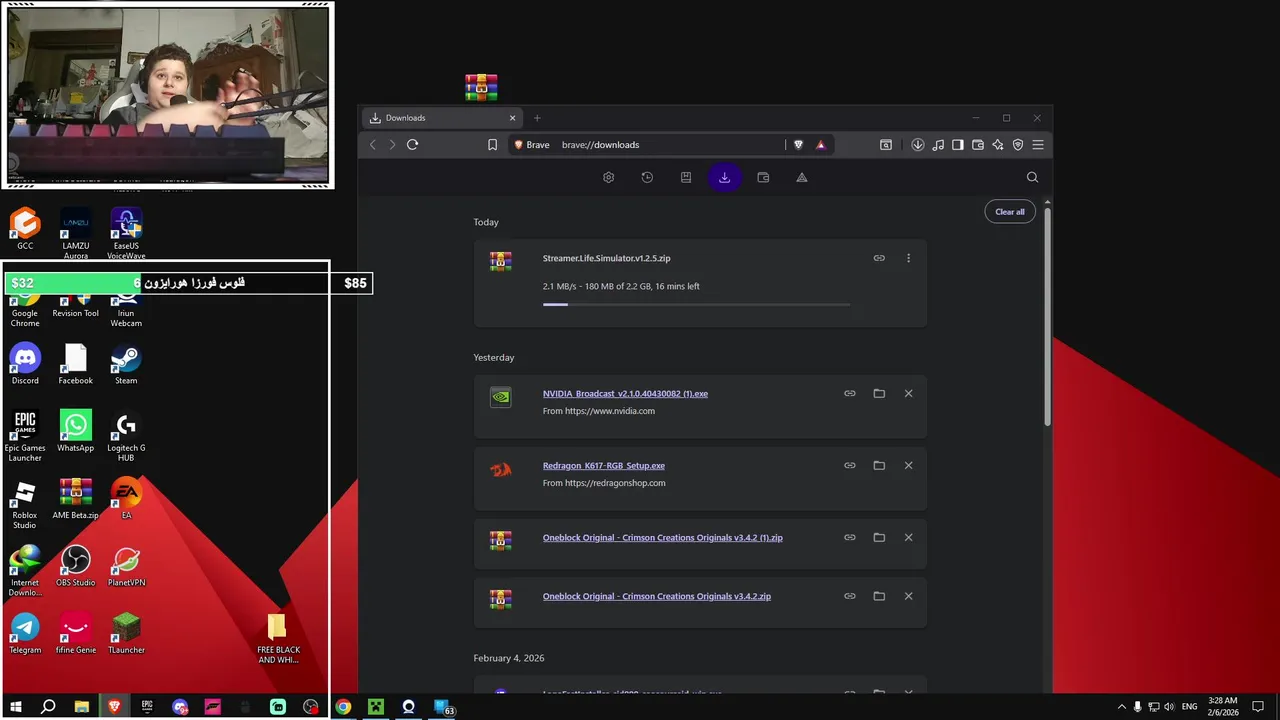
Task: Open the Wallet icon in page navigation
Action: 763,177
